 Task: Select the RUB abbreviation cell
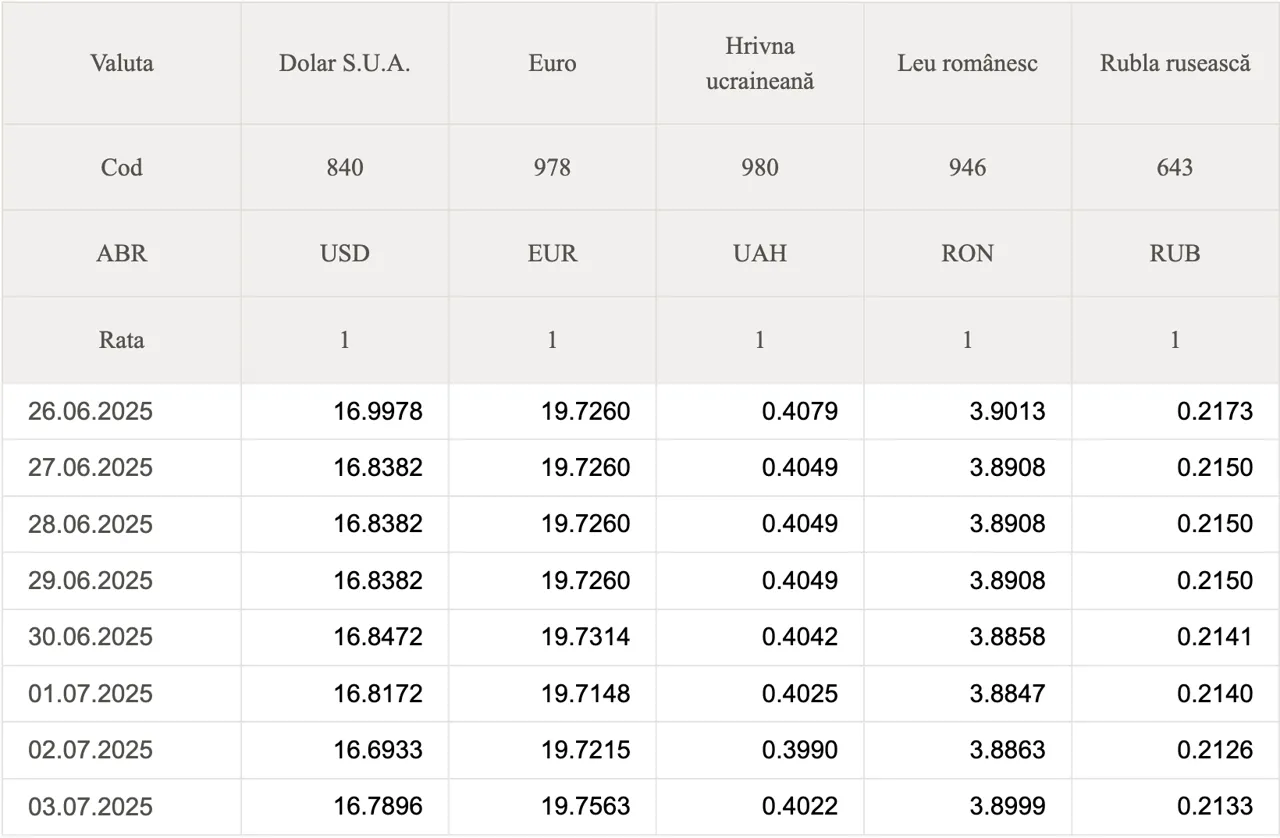point(1175,253)
